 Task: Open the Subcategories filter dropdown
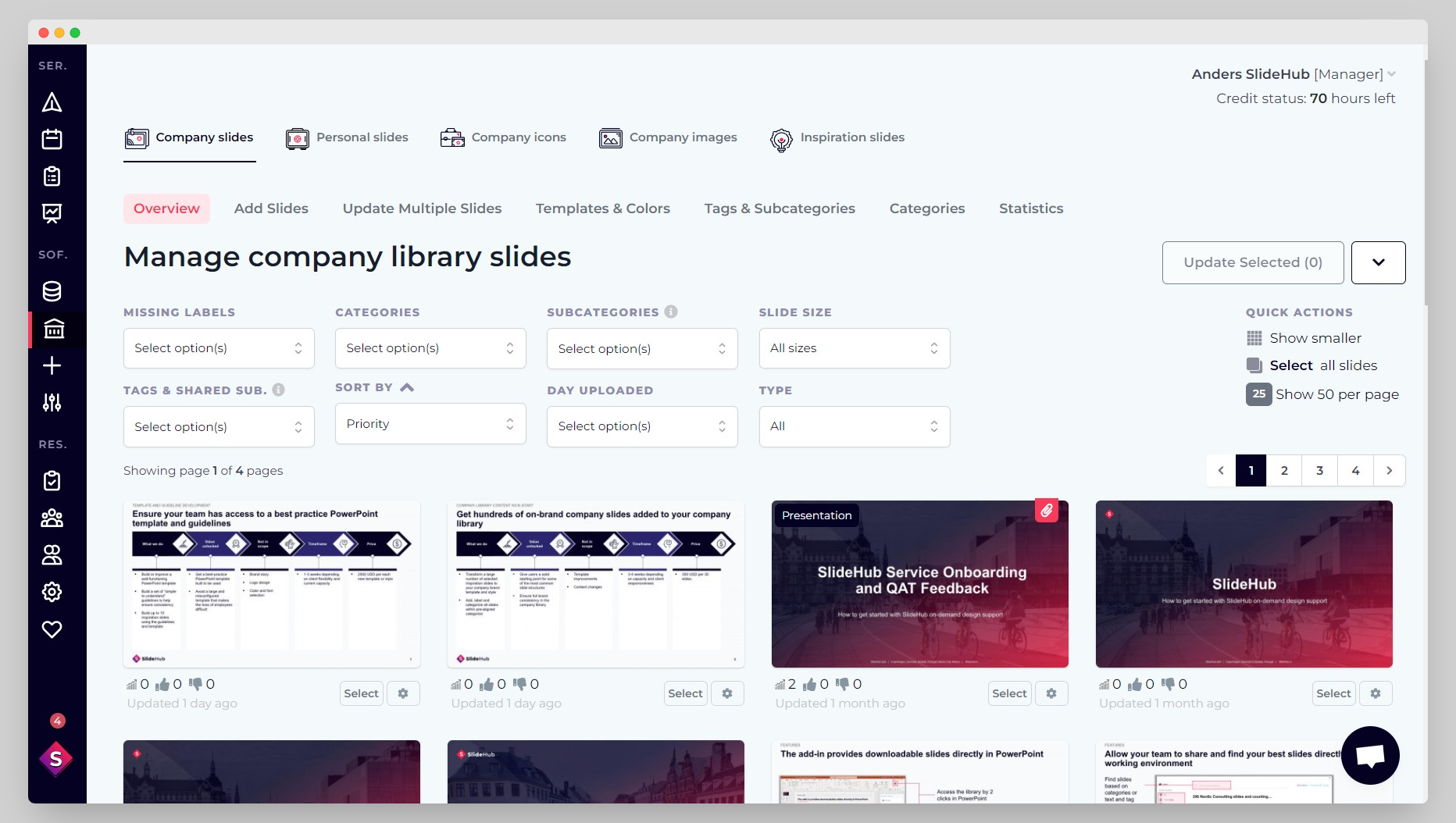pos(642,349)
